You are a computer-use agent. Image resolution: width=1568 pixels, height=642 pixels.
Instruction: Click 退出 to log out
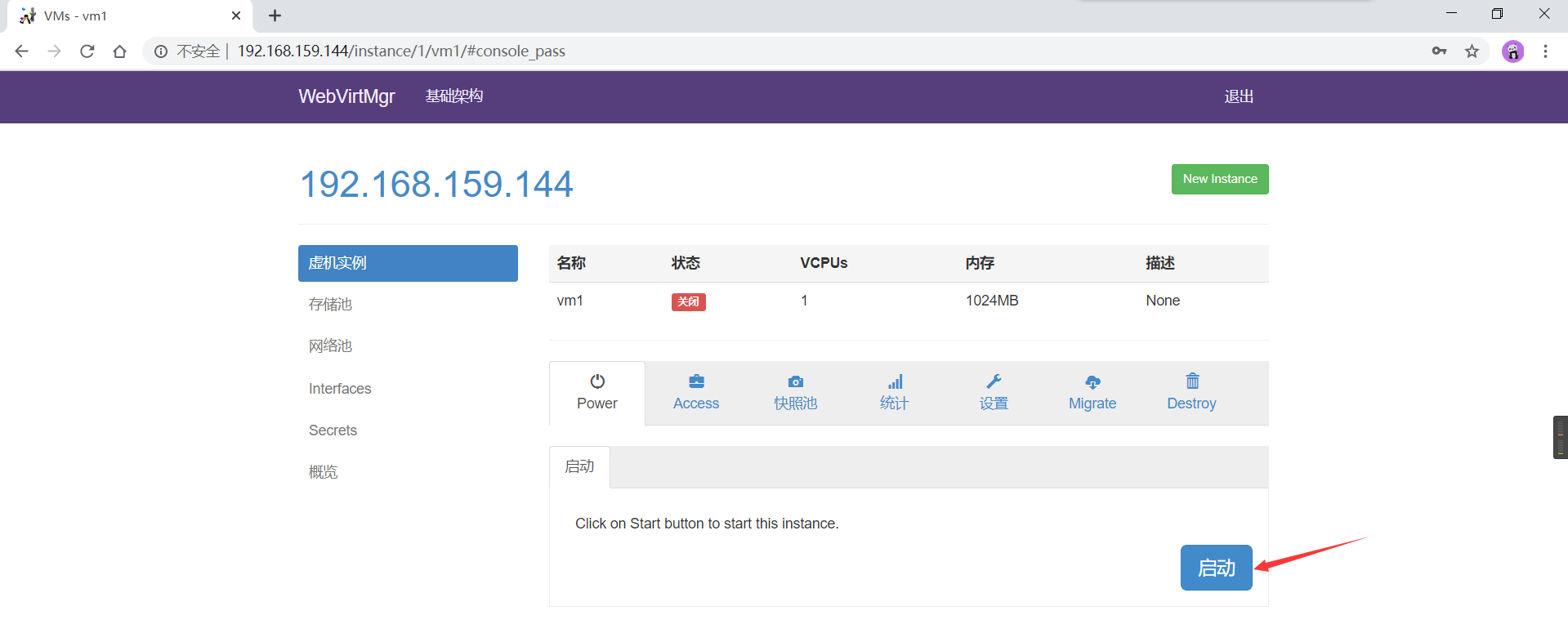tap(1239, 96)
